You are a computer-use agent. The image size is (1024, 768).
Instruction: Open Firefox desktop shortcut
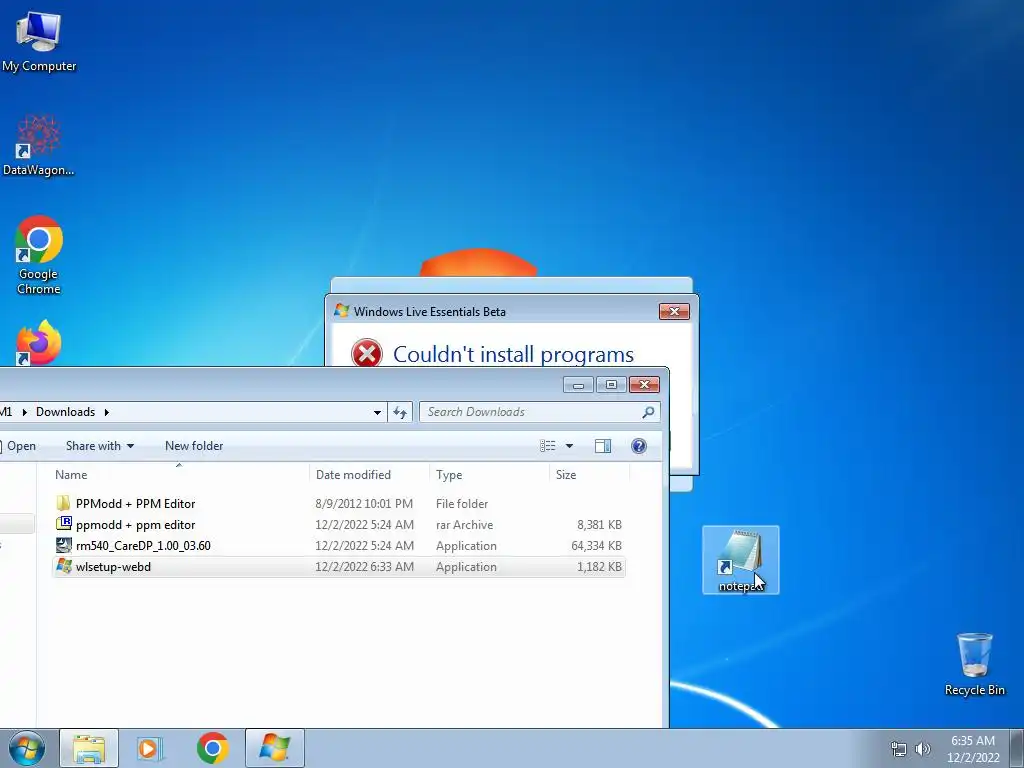[39, 343]
